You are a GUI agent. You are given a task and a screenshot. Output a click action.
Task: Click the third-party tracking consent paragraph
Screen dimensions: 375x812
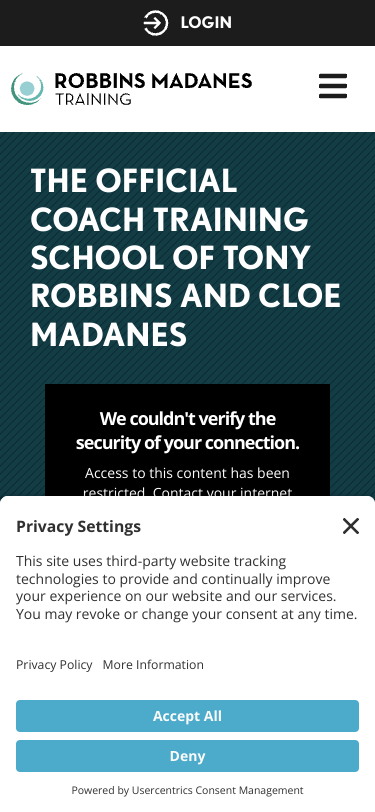tap(186, 588)
